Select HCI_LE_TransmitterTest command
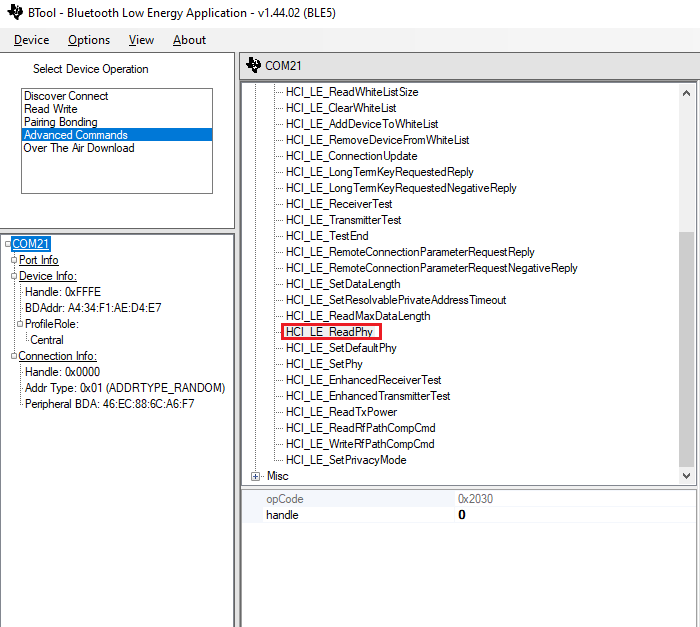Screen dimensions: 700x627 [x=344, y=220]
